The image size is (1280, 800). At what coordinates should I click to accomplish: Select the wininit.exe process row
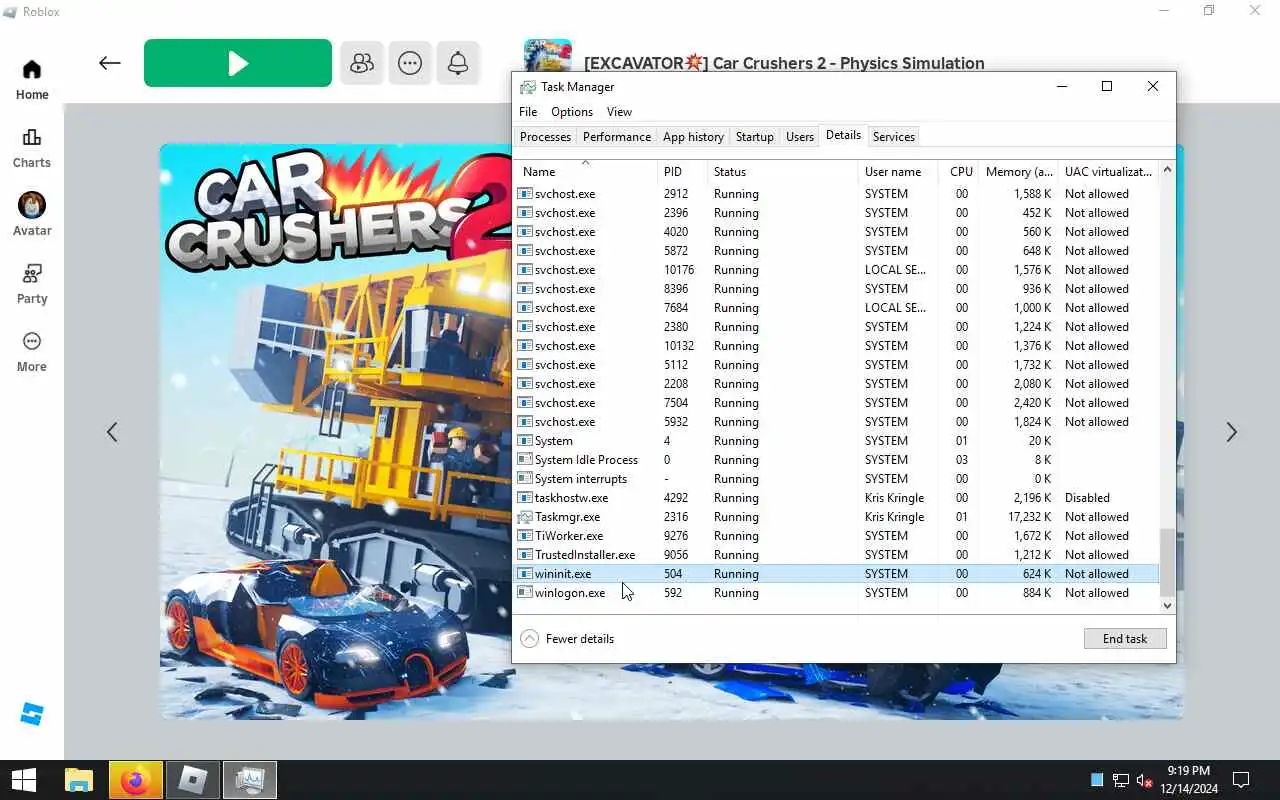[836, 574]
